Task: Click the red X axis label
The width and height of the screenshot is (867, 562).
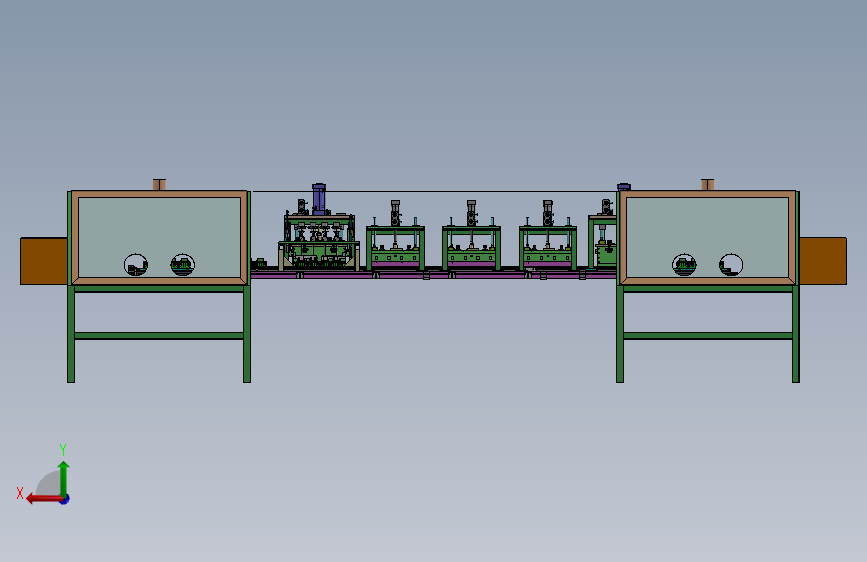Action: (x=20, y=493)
